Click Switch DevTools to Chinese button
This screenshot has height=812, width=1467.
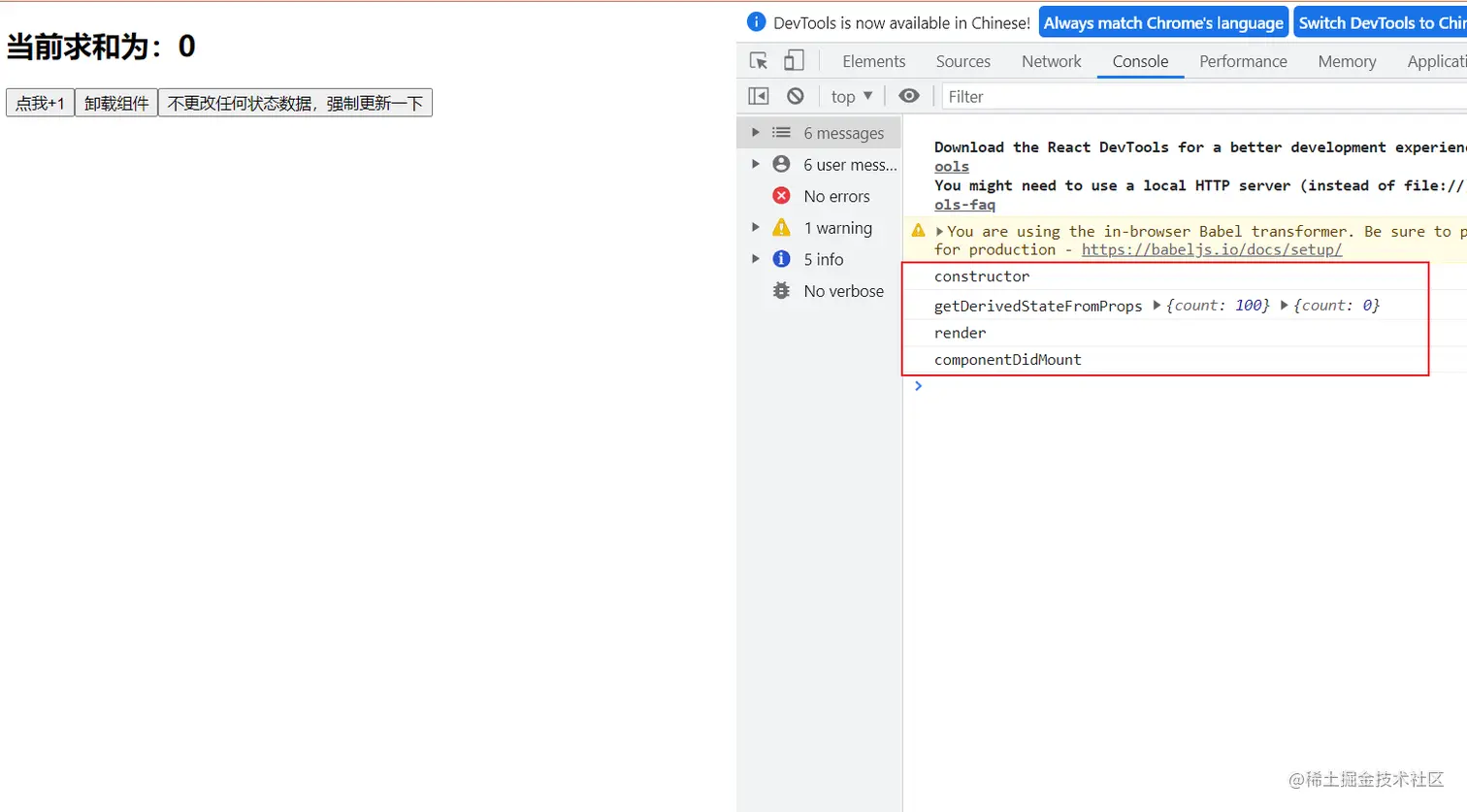pyautogui.click(x=1381, y=22)
